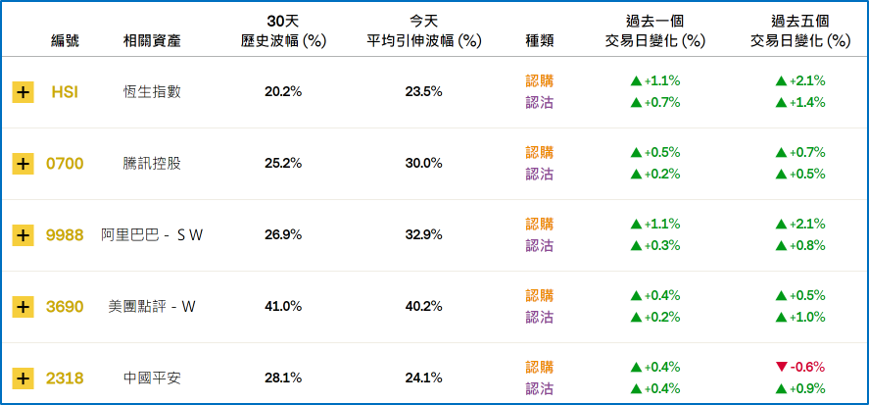Open the 2318 stock code link
Viewport: 869px width, 405px height.
coord(65,379)
